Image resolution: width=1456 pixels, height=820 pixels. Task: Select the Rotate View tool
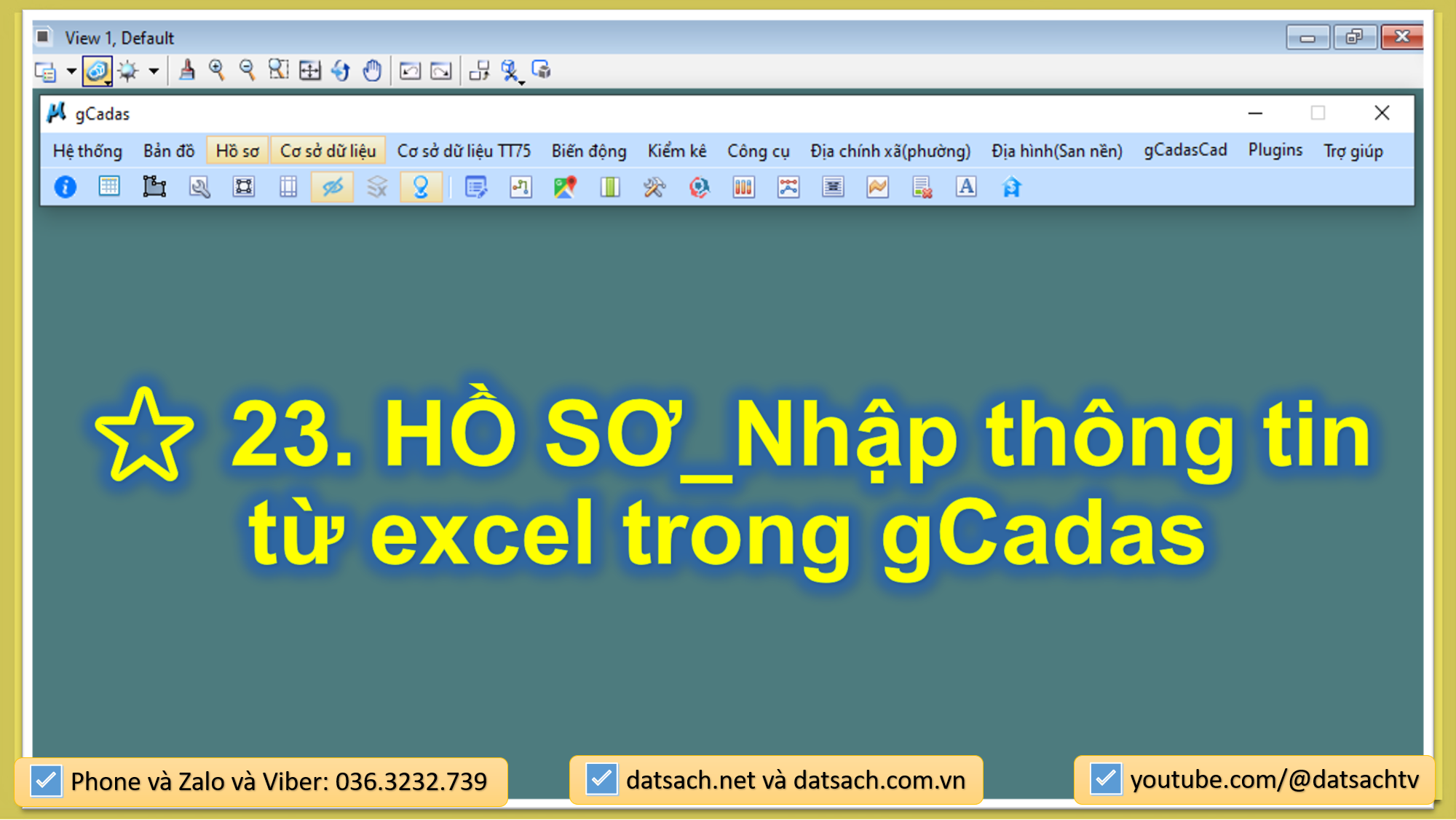(341, 71)
